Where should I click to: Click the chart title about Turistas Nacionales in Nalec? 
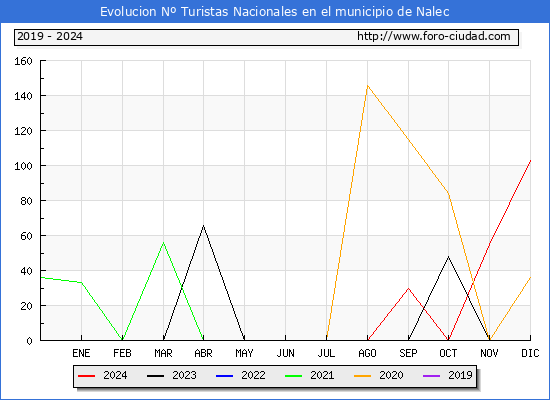(x=275, y=12)
